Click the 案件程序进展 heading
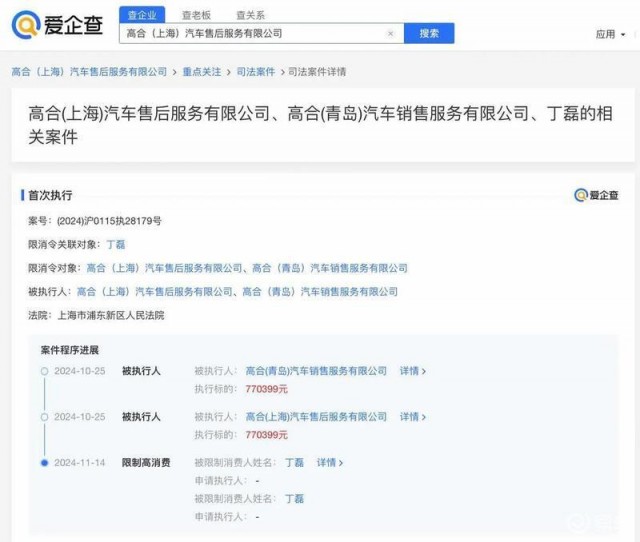Viewport: 640px width, 542px height. pyautogui.click(x=70, y=350)
